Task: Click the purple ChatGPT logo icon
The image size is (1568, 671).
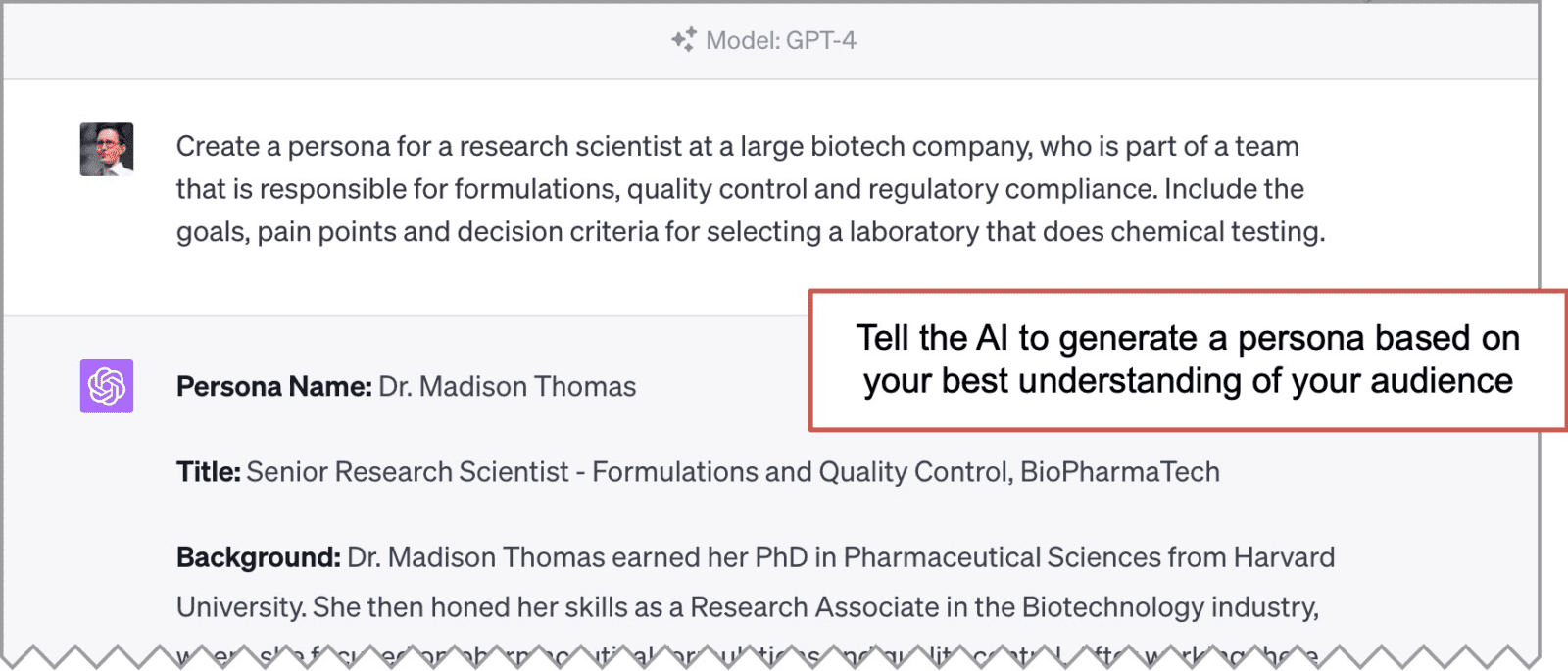Action: (x=107, y=386)
